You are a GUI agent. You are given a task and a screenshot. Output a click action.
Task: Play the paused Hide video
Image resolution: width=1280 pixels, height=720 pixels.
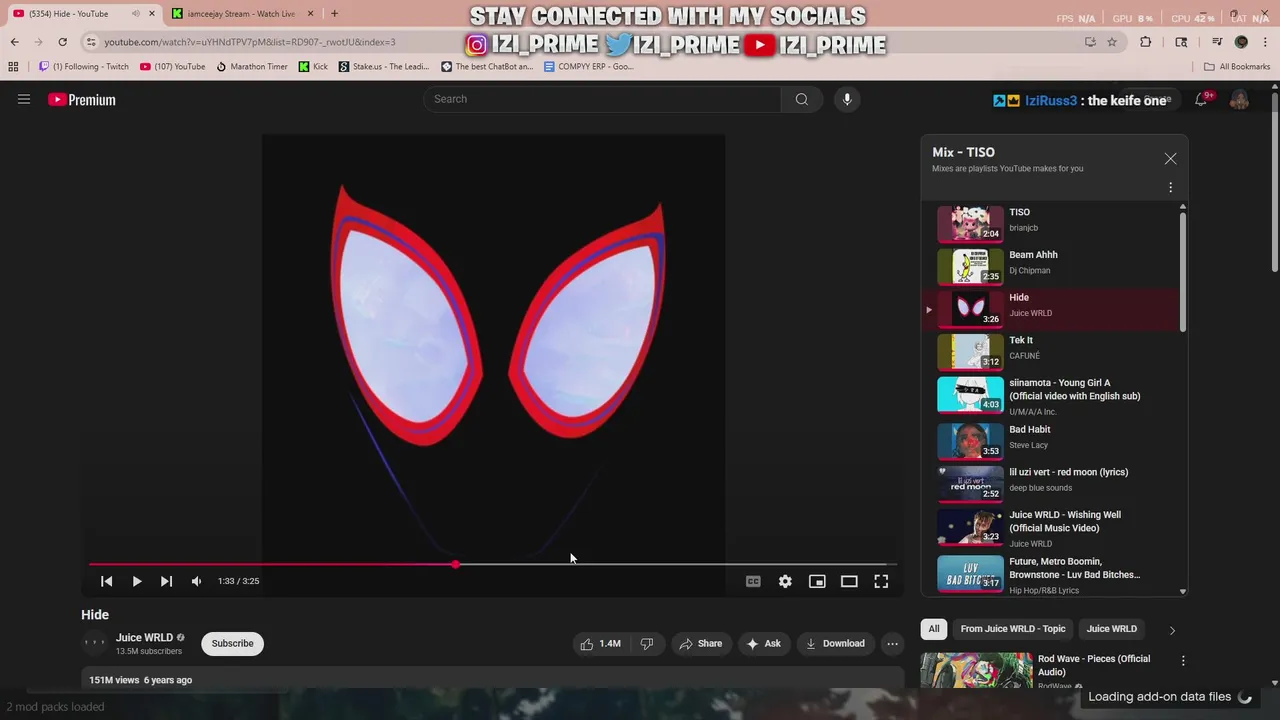point(137,581)
